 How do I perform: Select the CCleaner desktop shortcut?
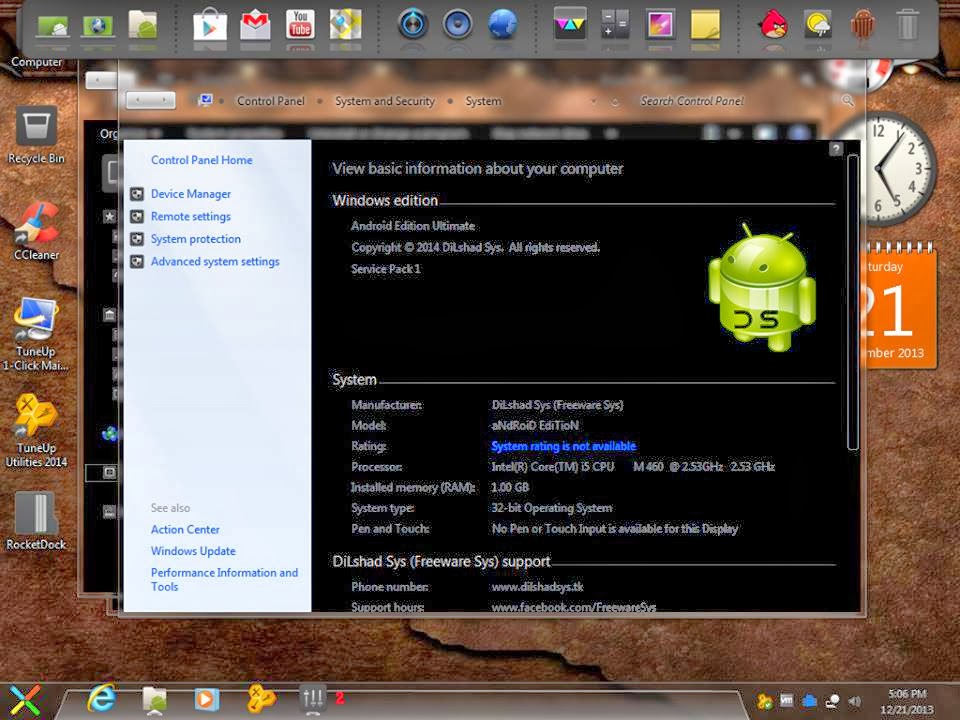click(x=36, y=231)
